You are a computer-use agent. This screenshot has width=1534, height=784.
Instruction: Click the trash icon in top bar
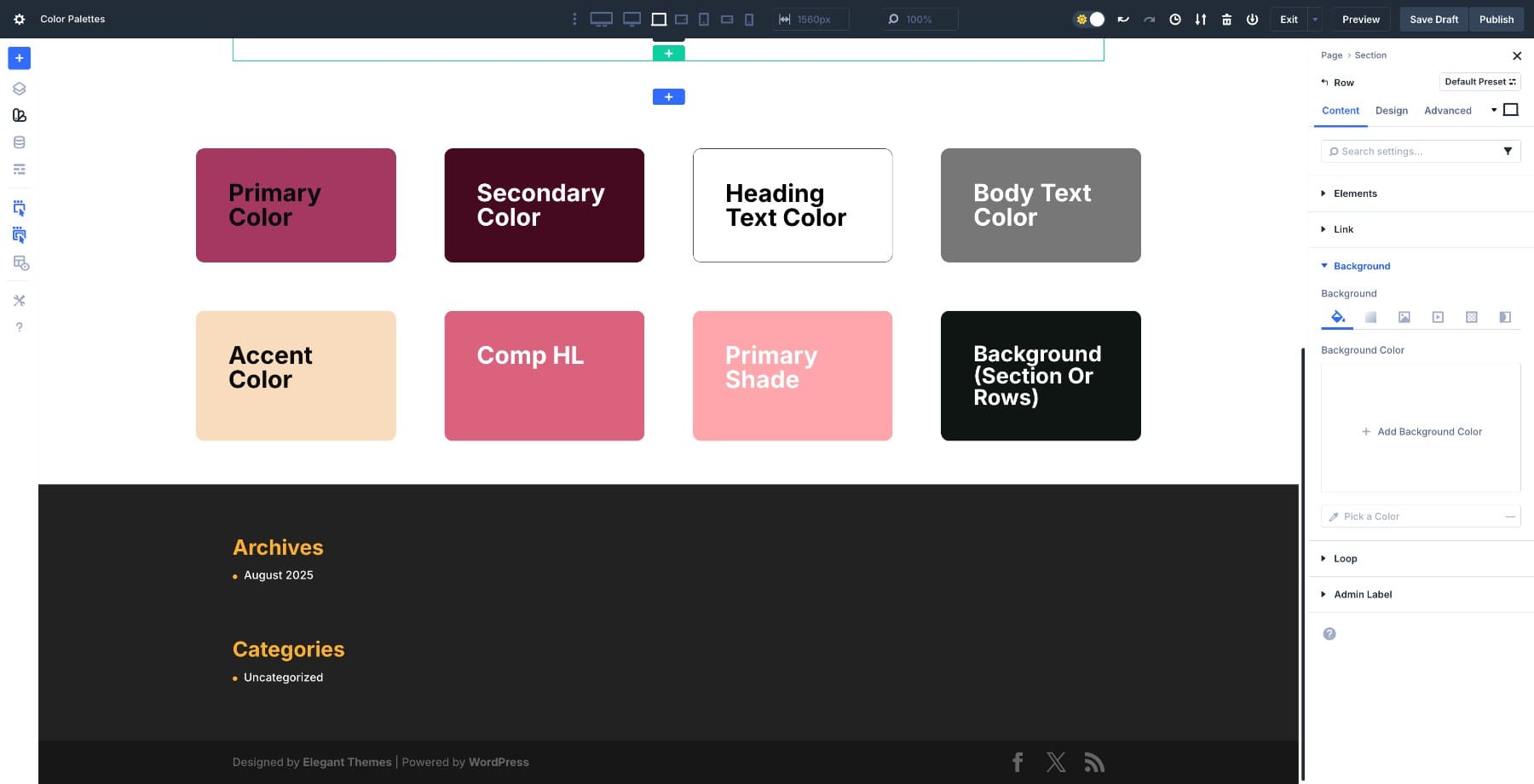coord(1226,19)
